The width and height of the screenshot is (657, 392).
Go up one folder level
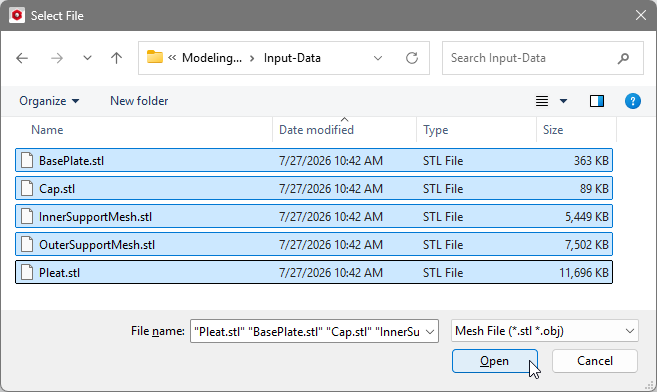(x=116, y=58)
